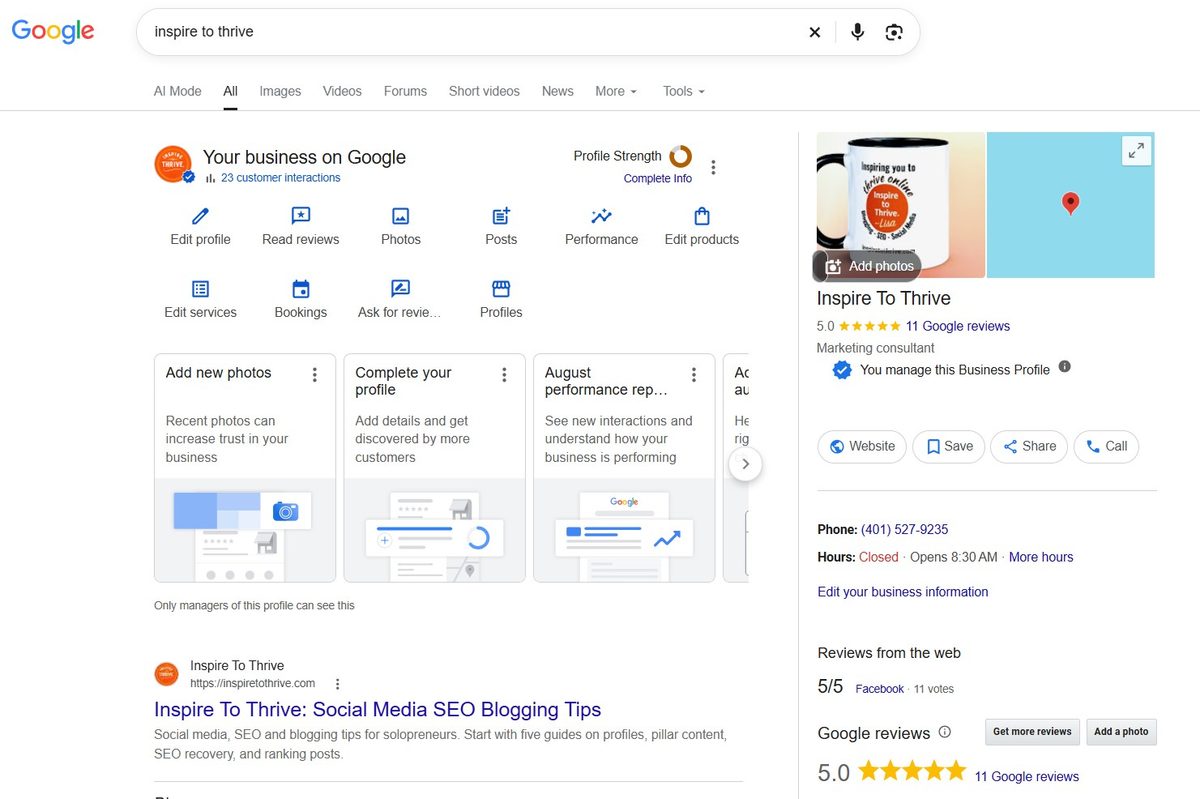The image size is (1200, 799).
Task: Expand the More search filter dropdown
Action: coord(616,91)
